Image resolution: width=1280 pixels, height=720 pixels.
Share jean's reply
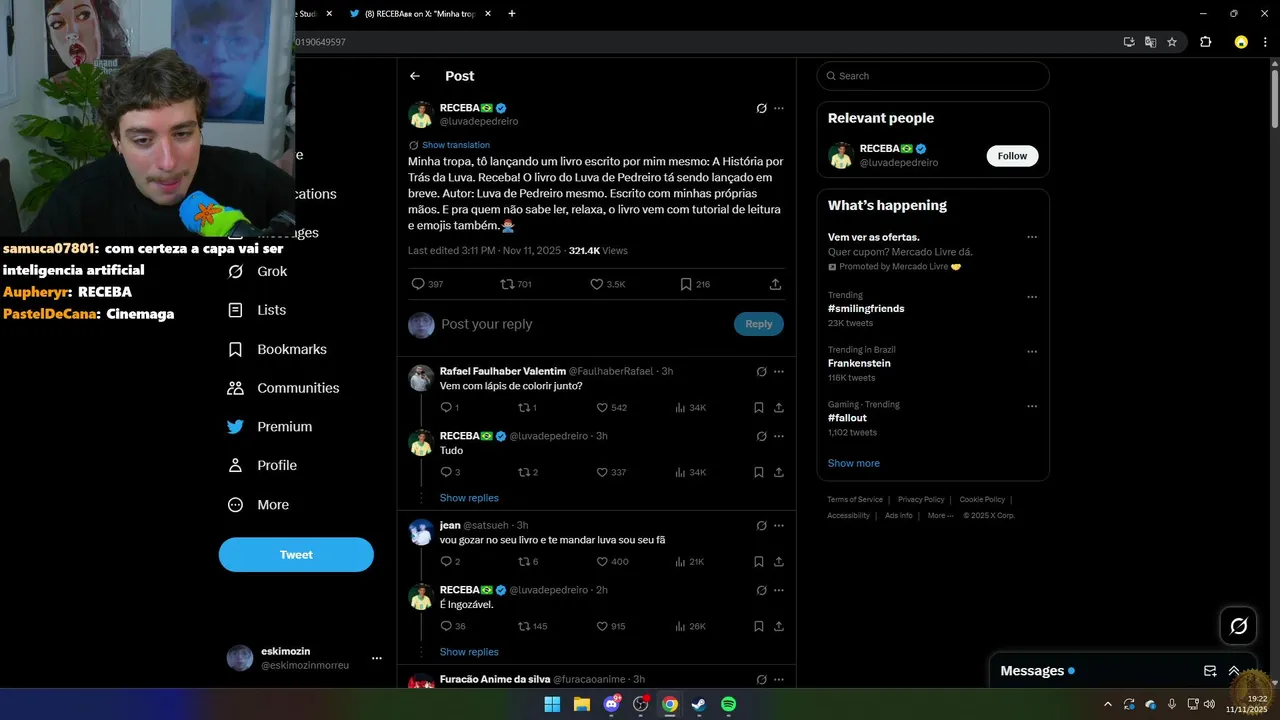click(x=779, y=562)
